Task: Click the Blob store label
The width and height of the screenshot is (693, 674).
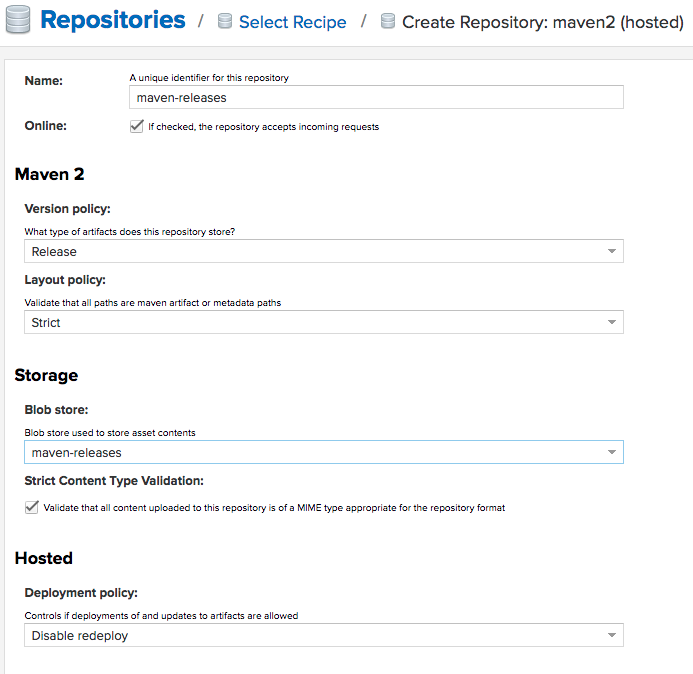Action: (57, 410)
